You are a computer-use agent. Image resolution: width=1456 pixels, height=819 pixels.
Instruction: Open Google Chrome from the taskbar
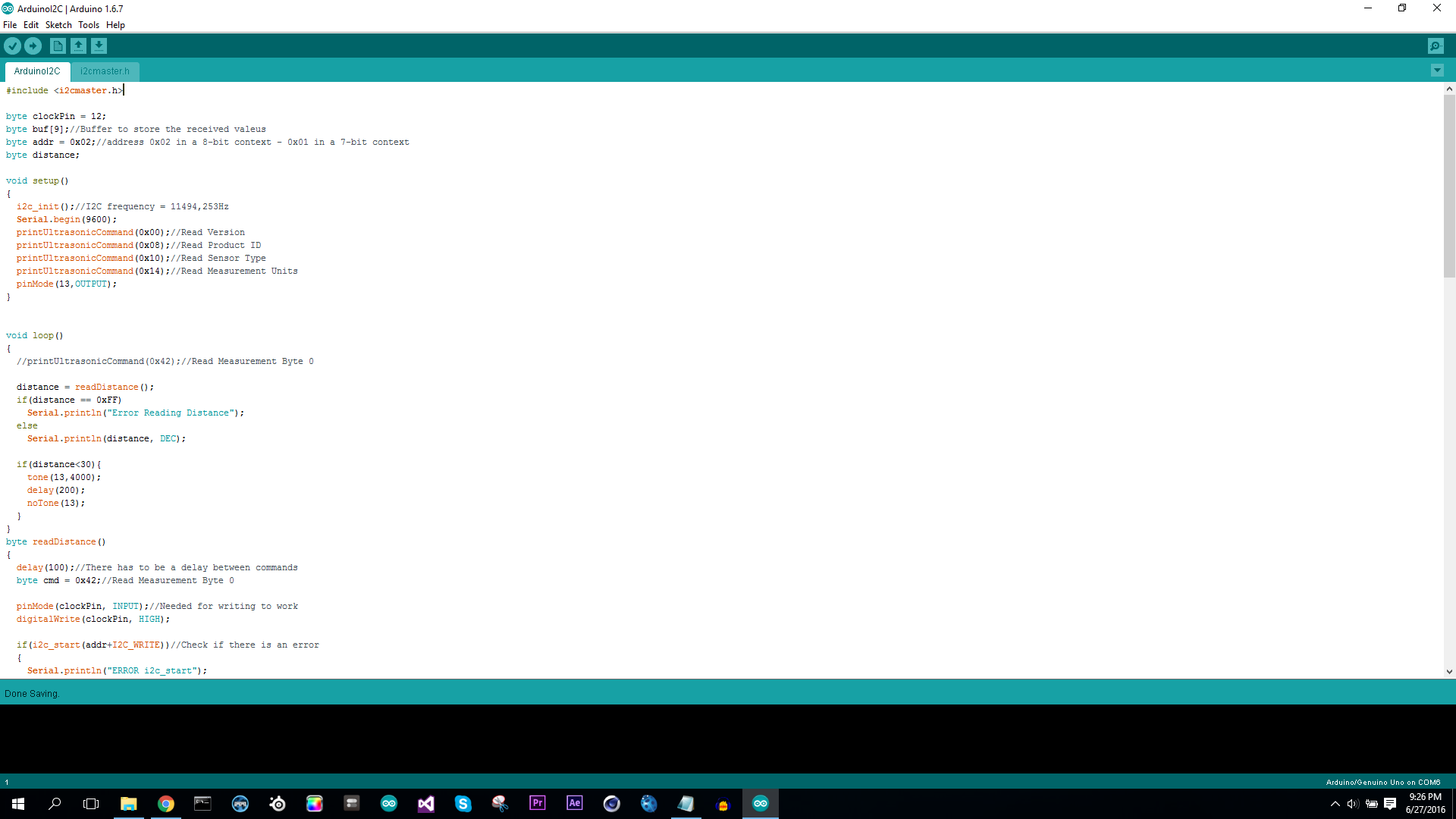(166, 804)
